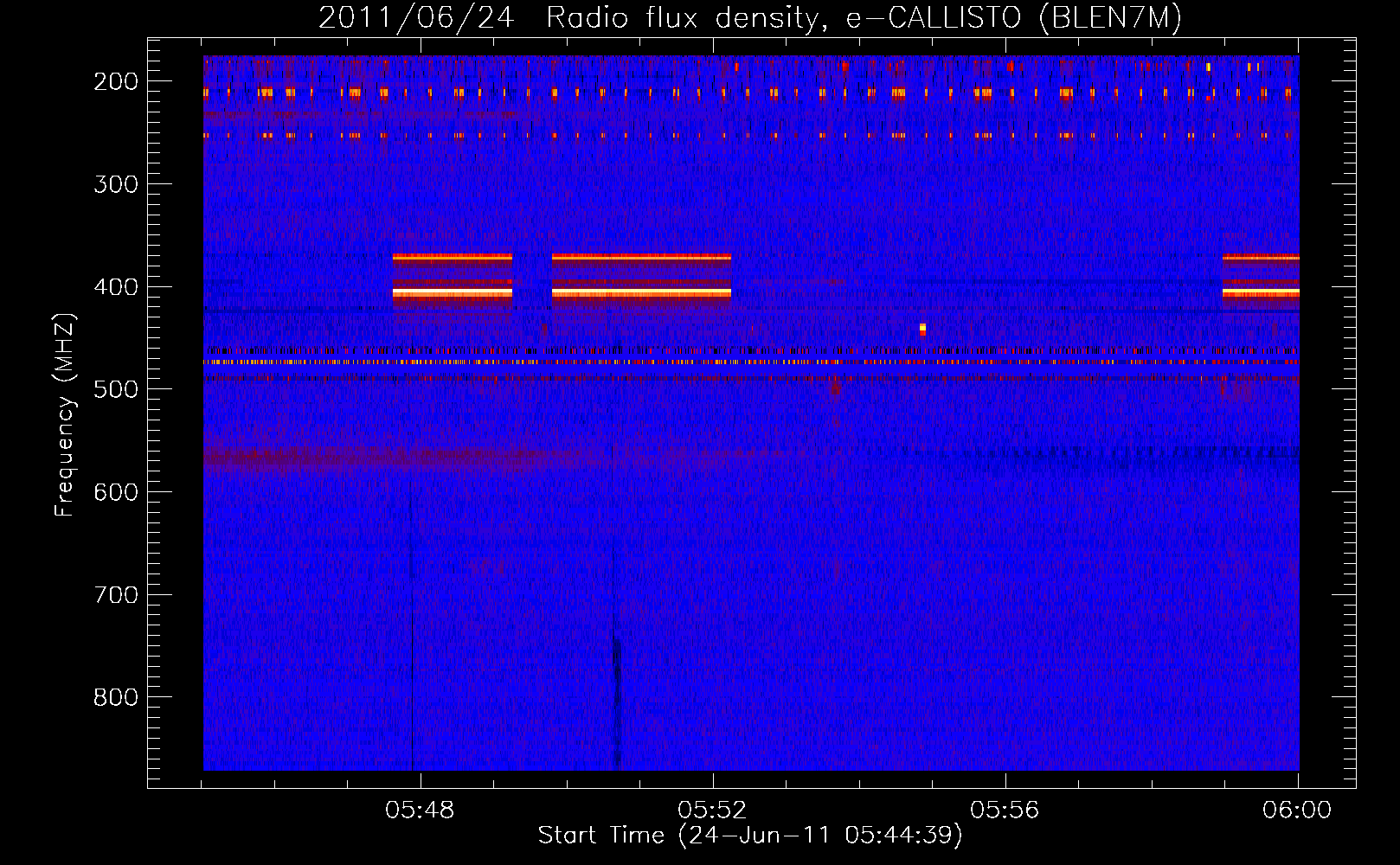Click the 05:48 time tick label
Viewport: 1400px width, 865px height.
click(x=421, y=811)
